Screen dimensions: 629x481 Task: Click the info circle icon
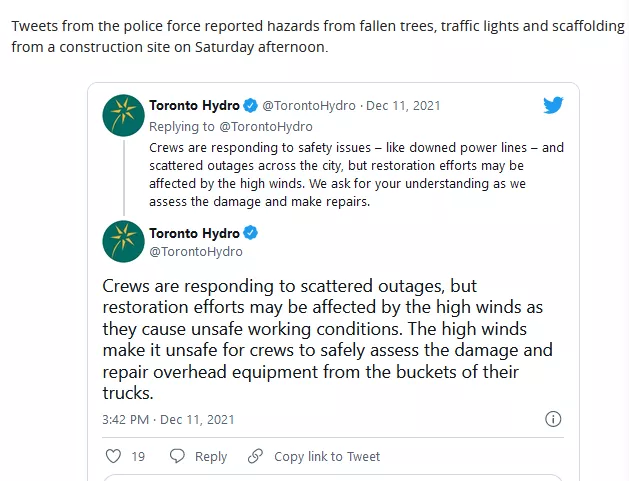(553, 419)
